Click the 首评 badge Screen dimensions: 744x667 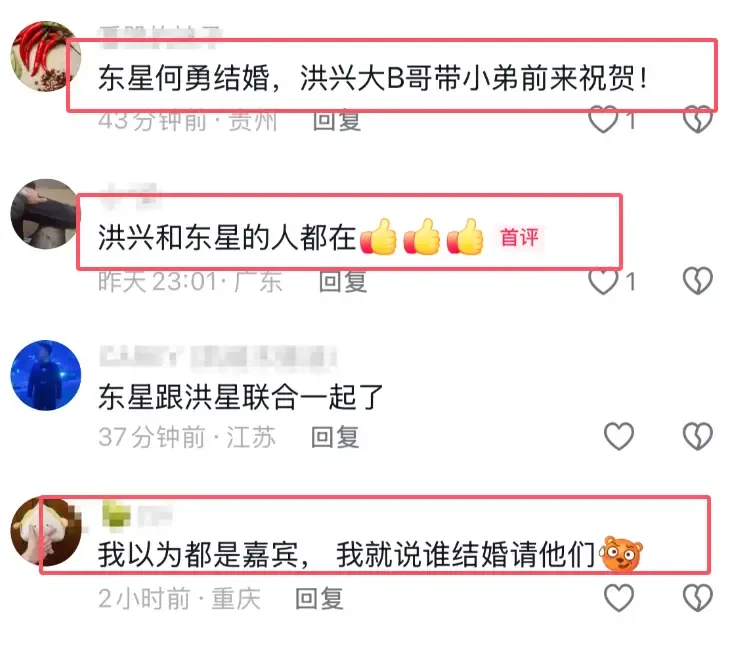[520, 237]
